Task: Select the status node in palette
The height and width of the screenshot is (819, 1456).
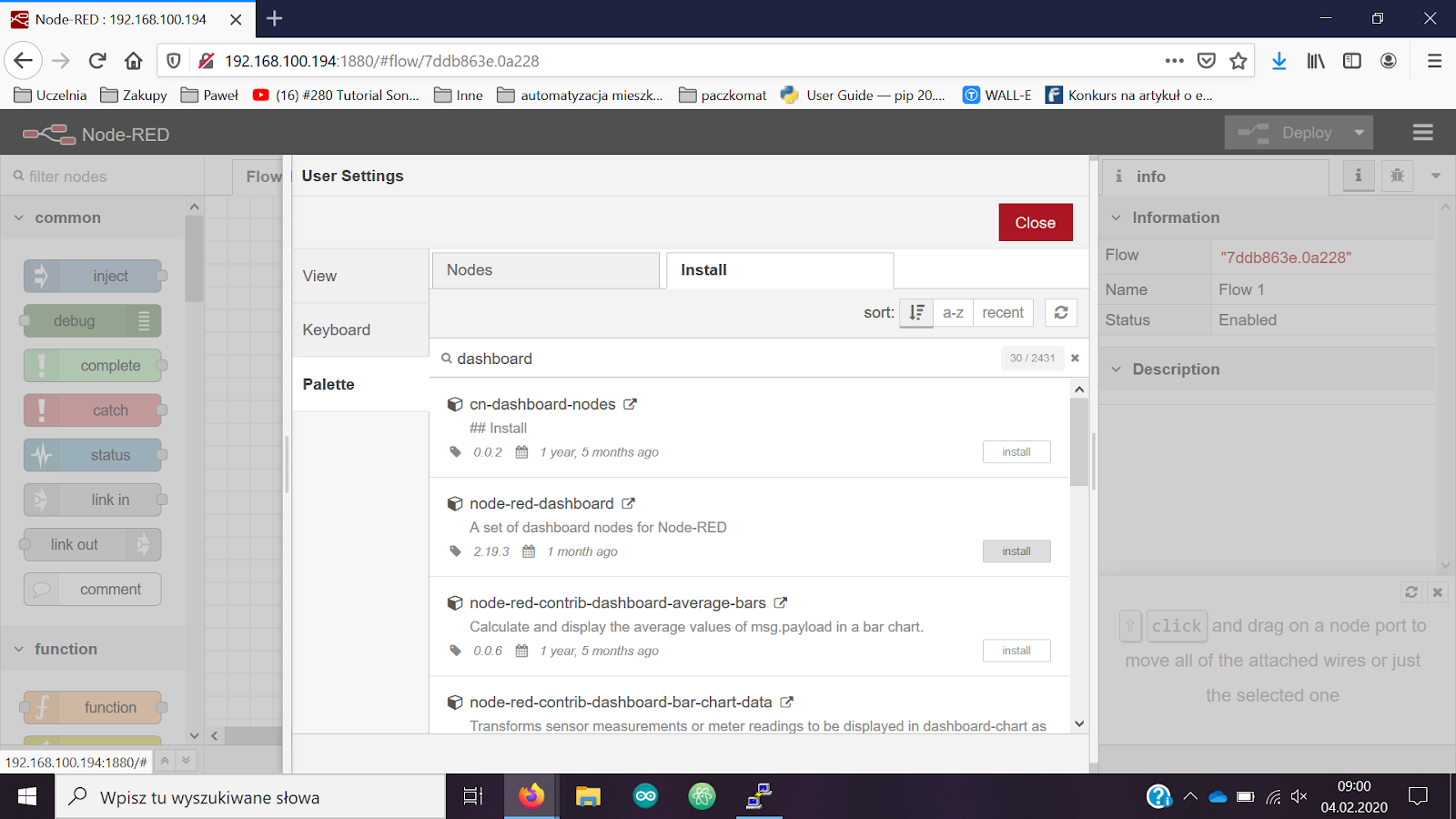Action: 93,455
